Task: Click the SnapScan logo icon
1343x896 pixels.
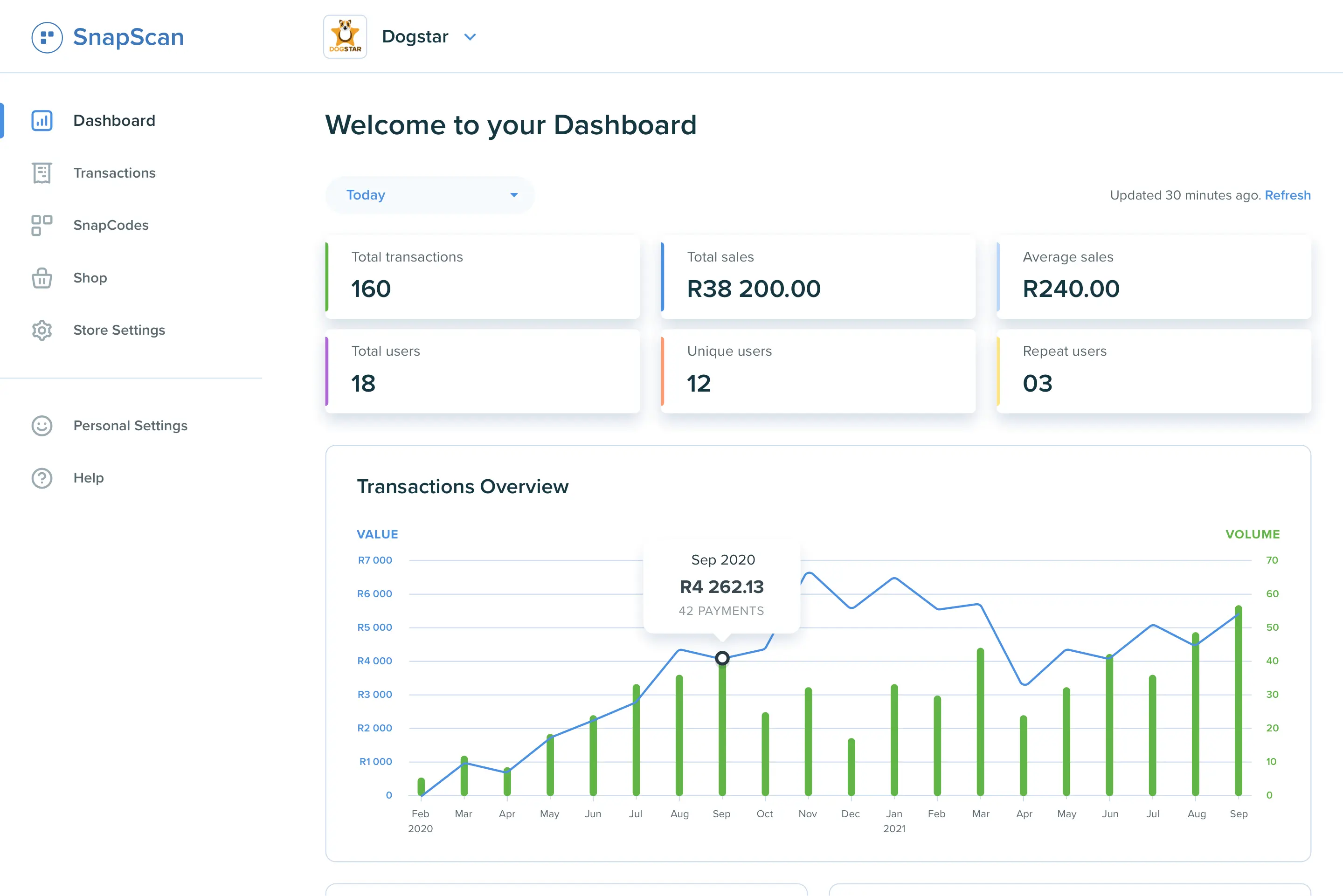Action: [x=48, y=37]
